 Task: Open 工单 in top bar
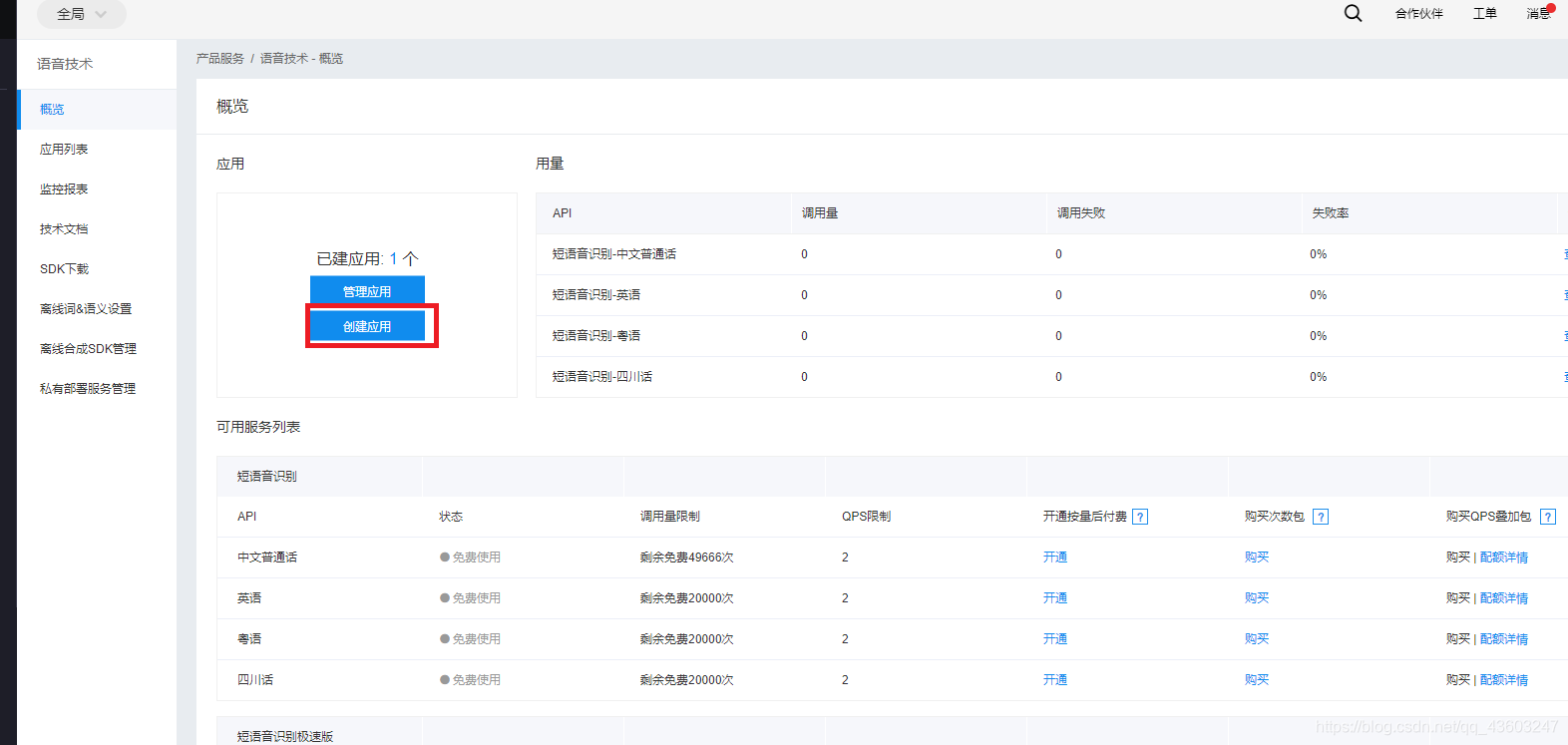pos(1484,14)
